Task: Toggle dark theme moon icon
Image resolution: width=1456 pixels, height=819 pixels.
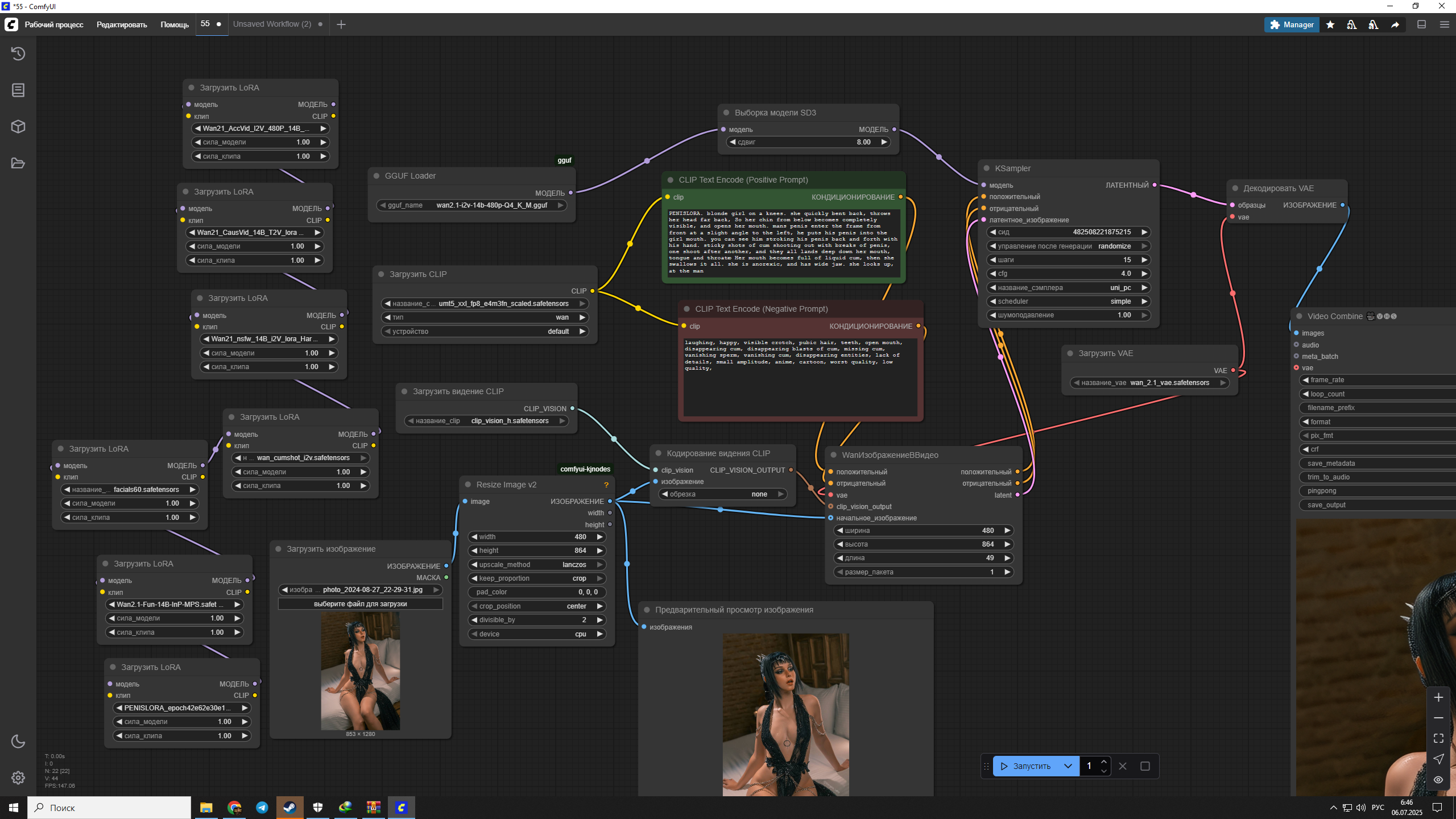Action: pos(18,741)
